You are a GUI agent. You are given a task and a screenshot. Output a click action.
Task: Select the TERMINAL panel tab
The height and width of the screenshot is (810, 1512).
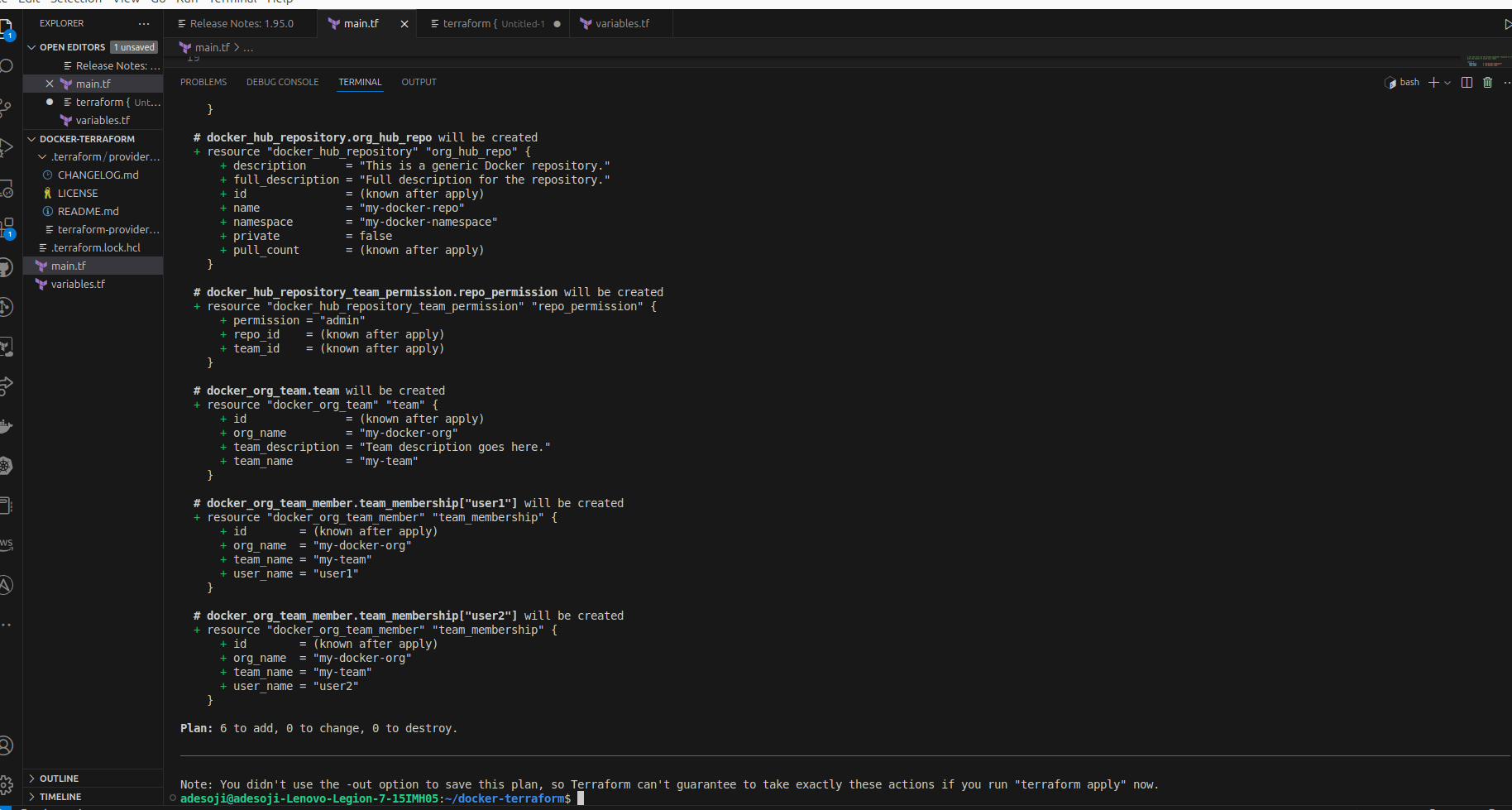[360, 82]
